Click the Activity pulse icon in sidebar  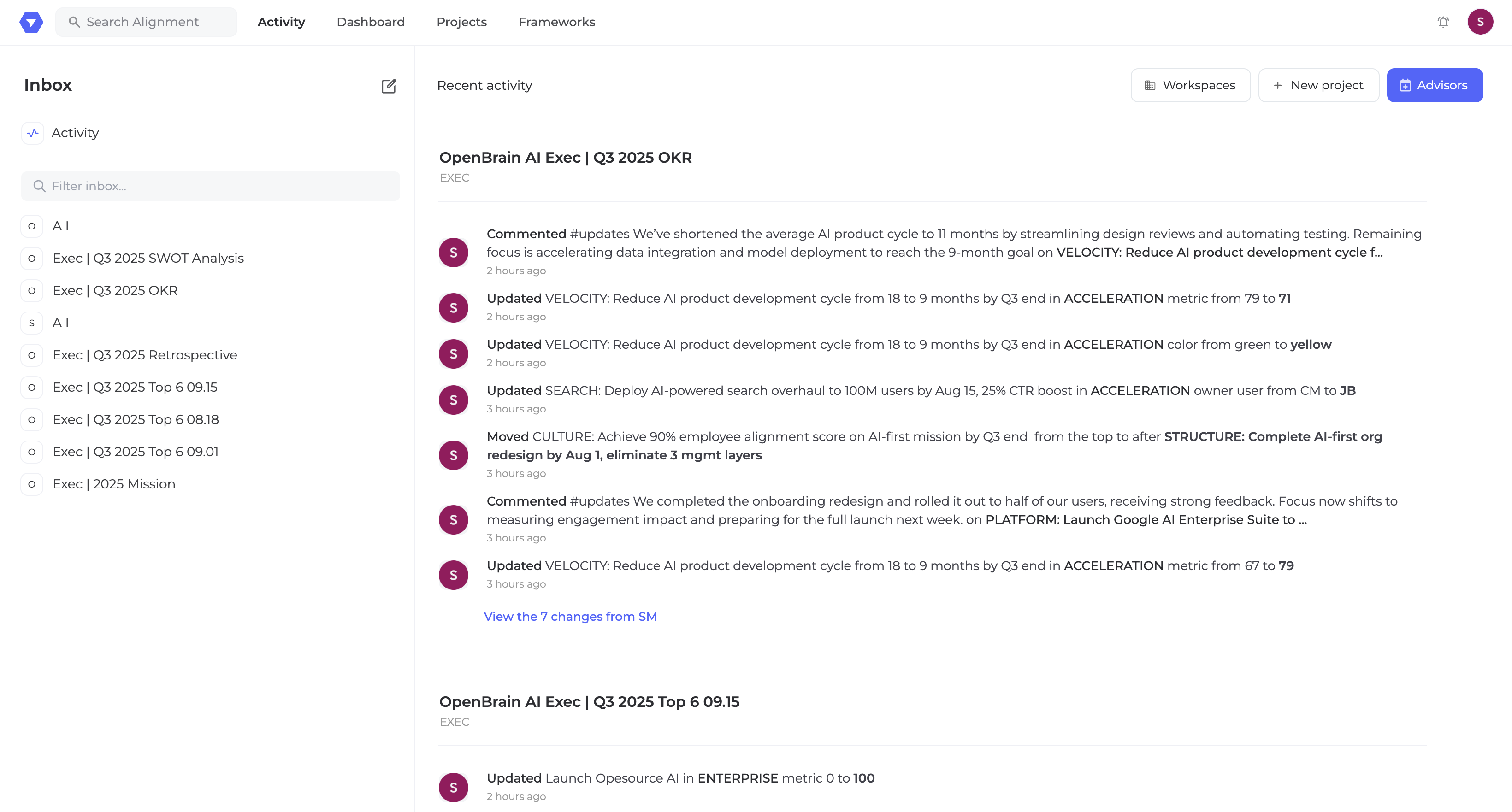click(33, 133)
